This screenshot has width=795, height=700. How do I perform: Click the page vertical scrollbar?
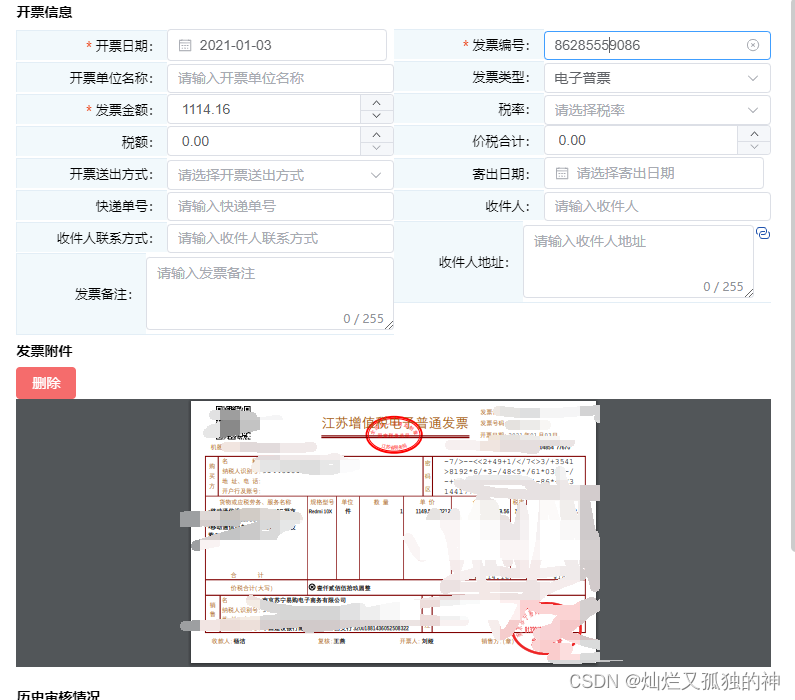pos(792,274)
